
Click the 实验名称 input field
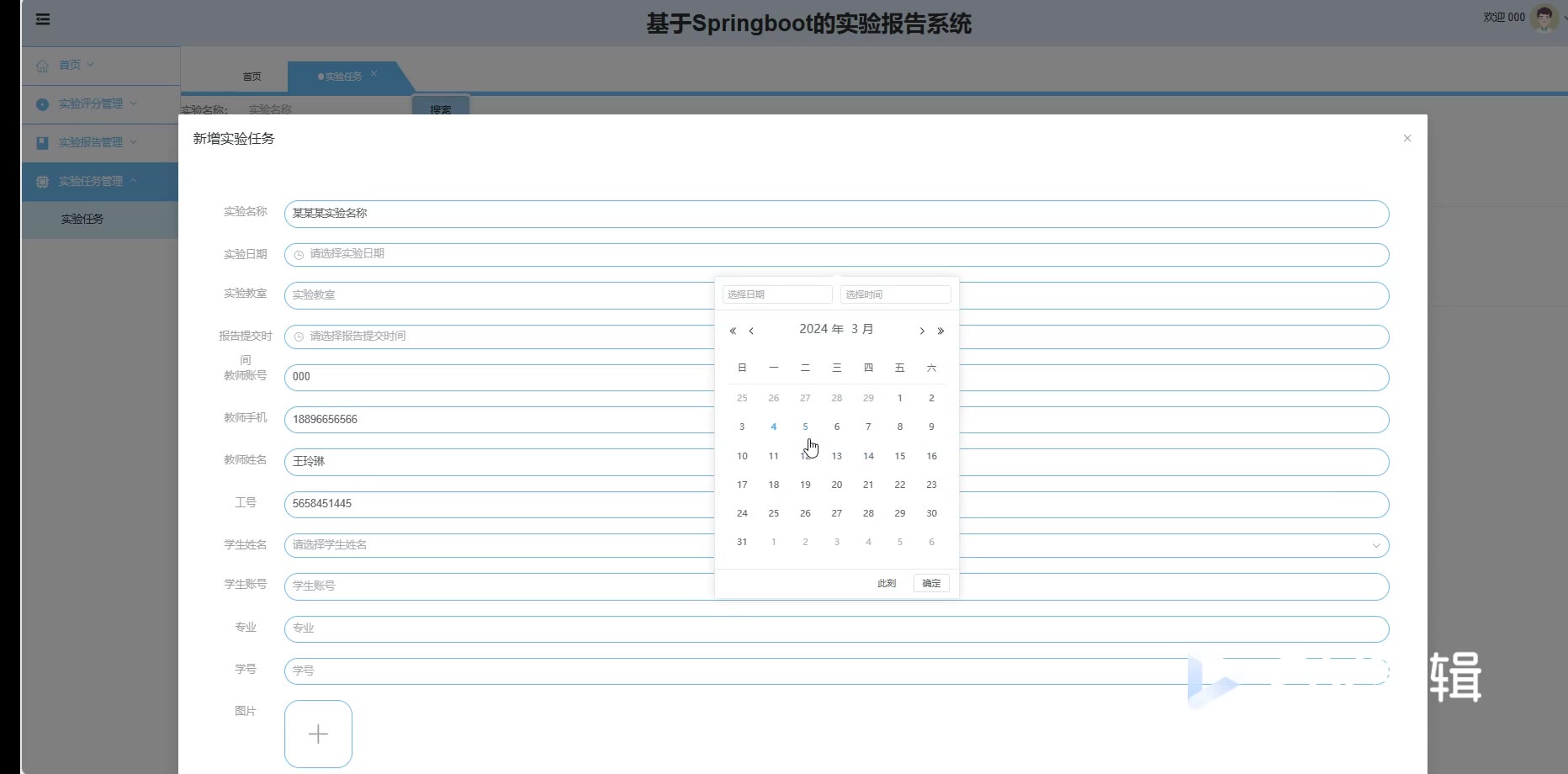(836, 214)
